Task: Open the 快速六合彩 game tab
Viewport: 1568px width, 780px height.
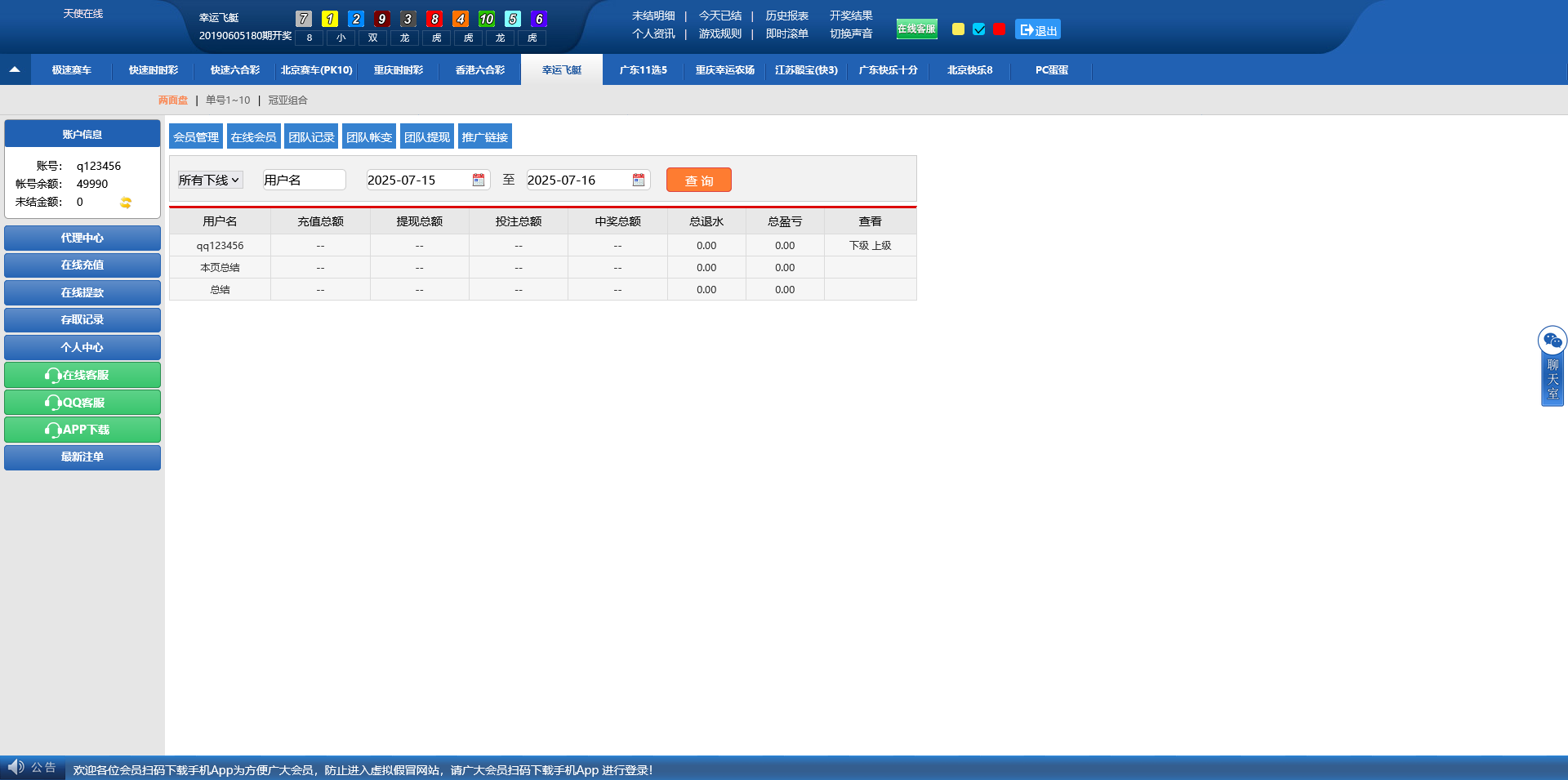Action: click(x=235, y=70)
